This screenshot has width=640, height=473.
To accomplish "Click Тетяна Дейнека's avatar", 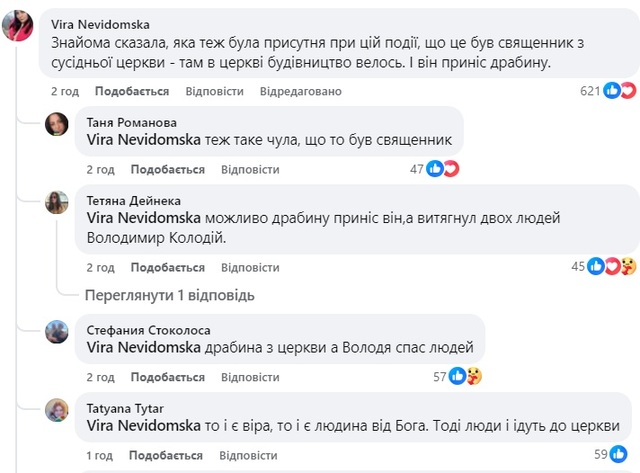I will coord(56,203).
